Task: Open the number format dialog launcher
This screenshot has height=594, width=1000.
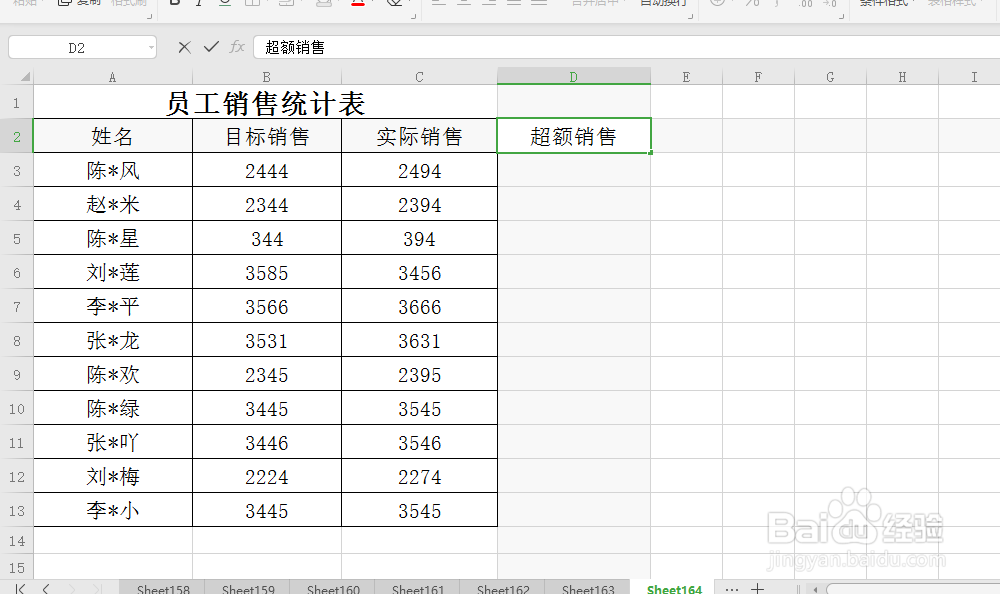Action: (x=841, y=16)
